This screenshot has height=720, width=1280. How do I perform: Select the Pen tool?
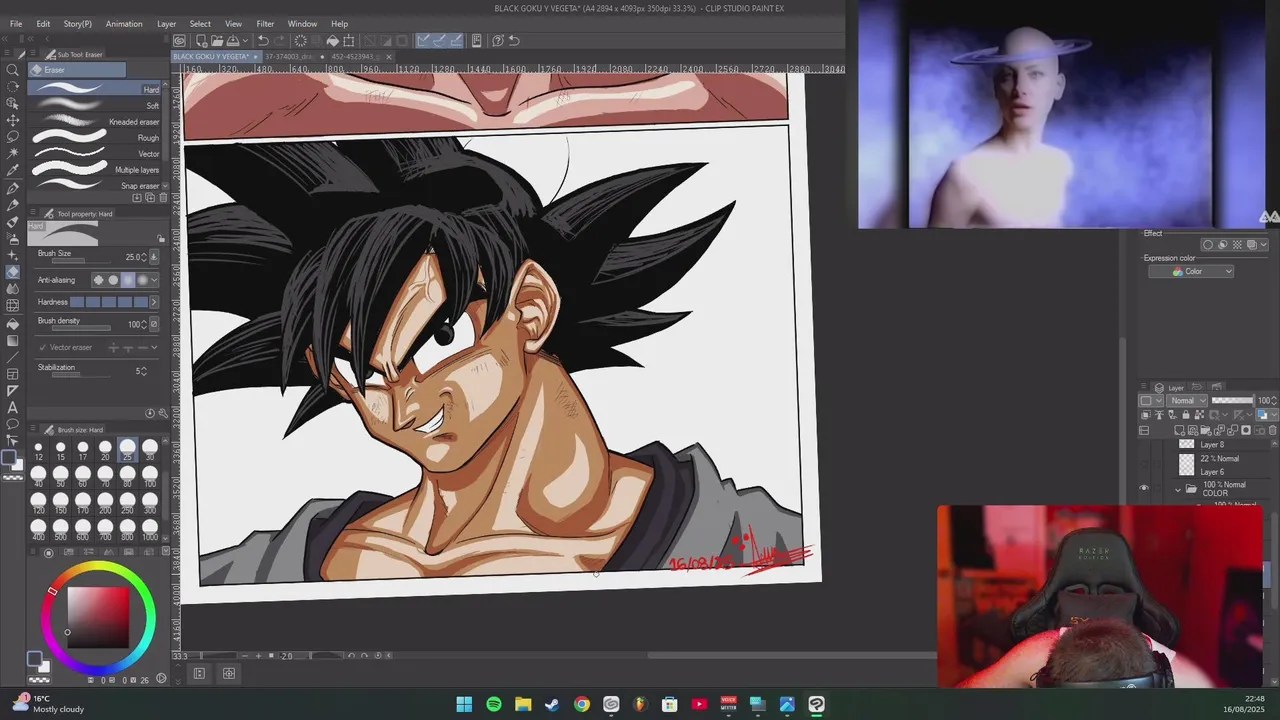[12, 188]
